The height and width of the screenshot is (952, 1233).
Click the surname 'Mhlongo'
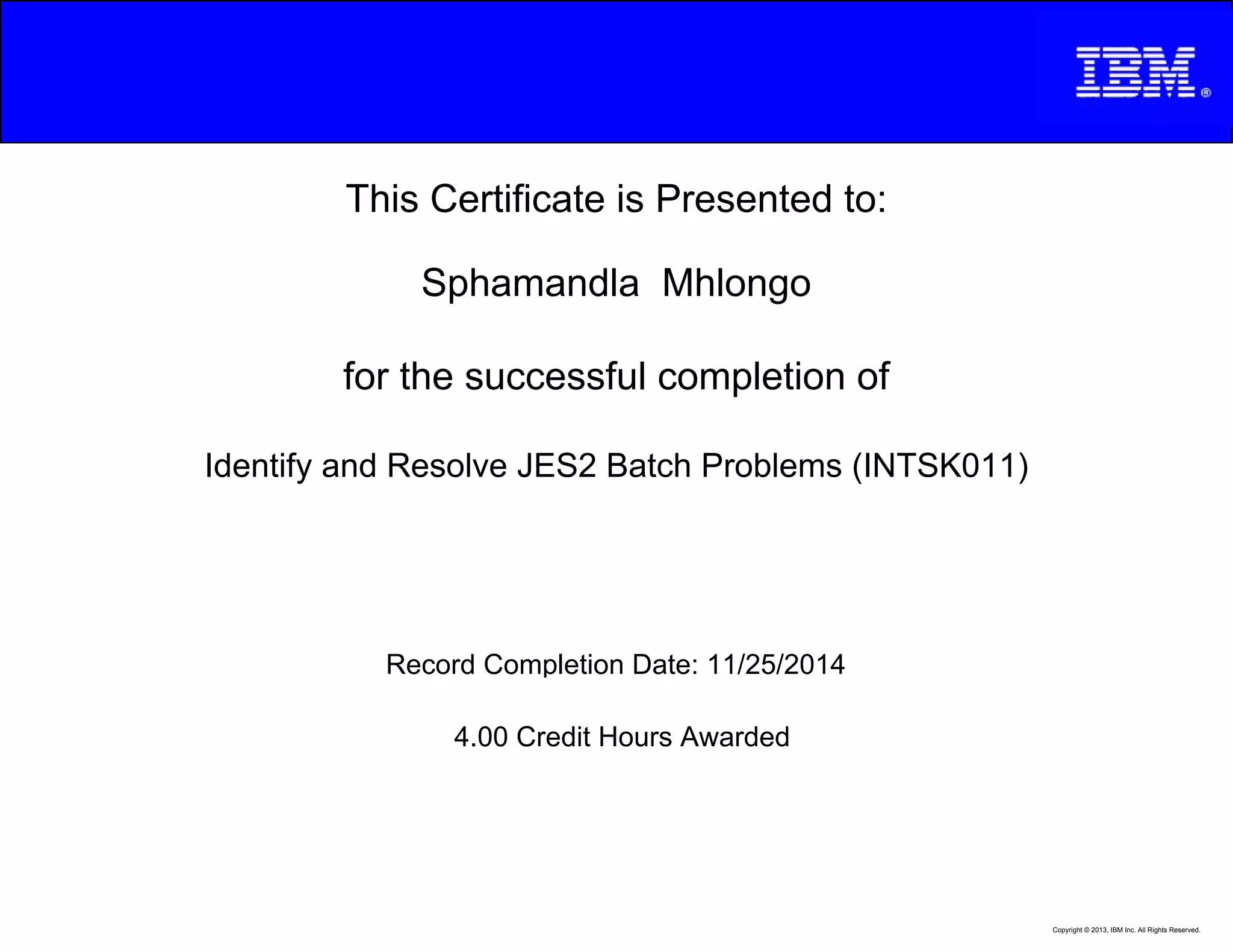pos(736,283)
